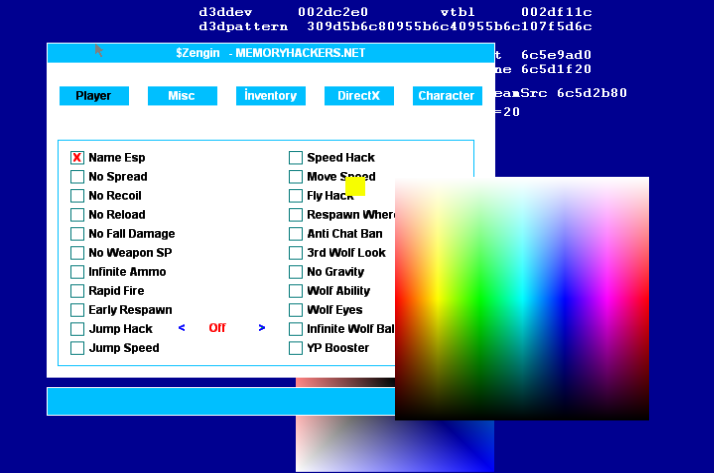
Task: Click the blue bar below the menu
Action: tap(221, 402)
